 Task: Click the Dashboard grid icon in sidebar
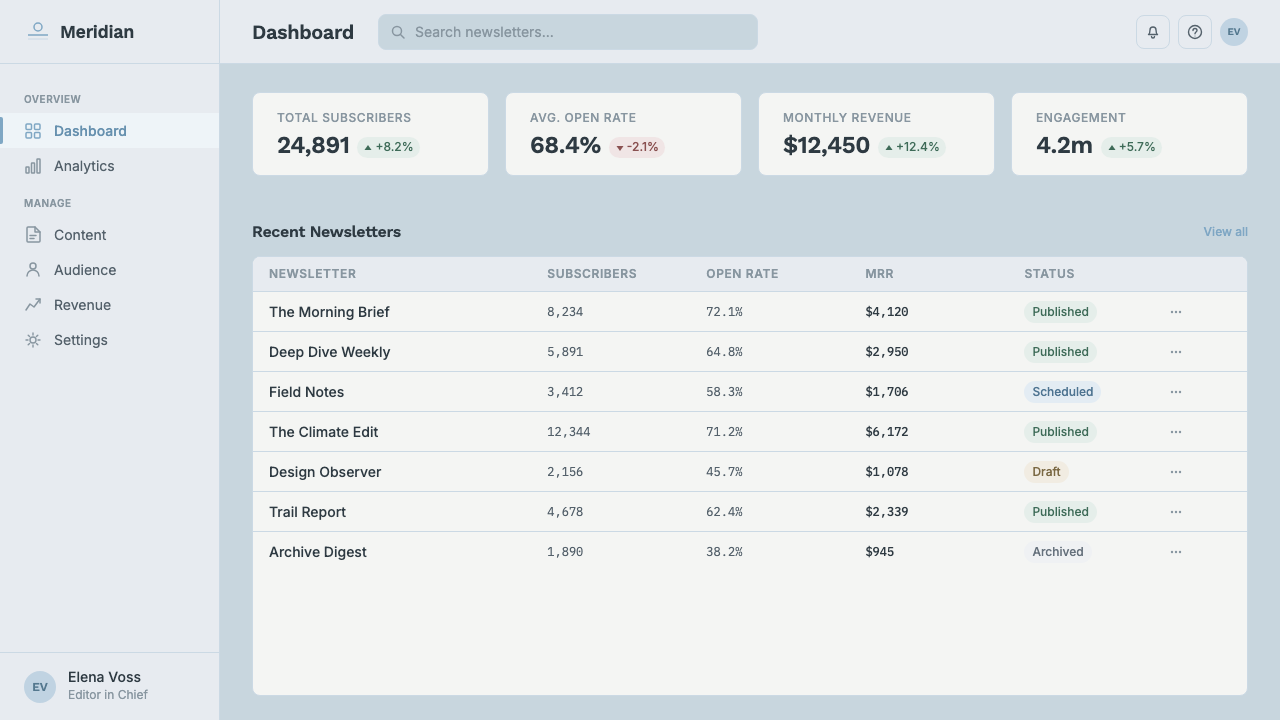point(33,131)
